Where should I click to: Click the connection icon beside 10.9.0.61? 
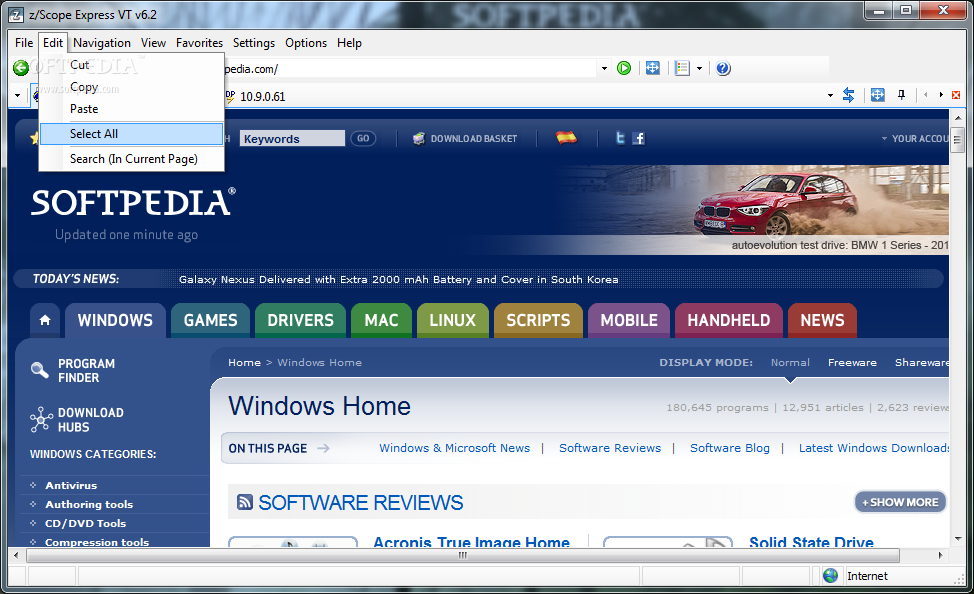point(230,96)
